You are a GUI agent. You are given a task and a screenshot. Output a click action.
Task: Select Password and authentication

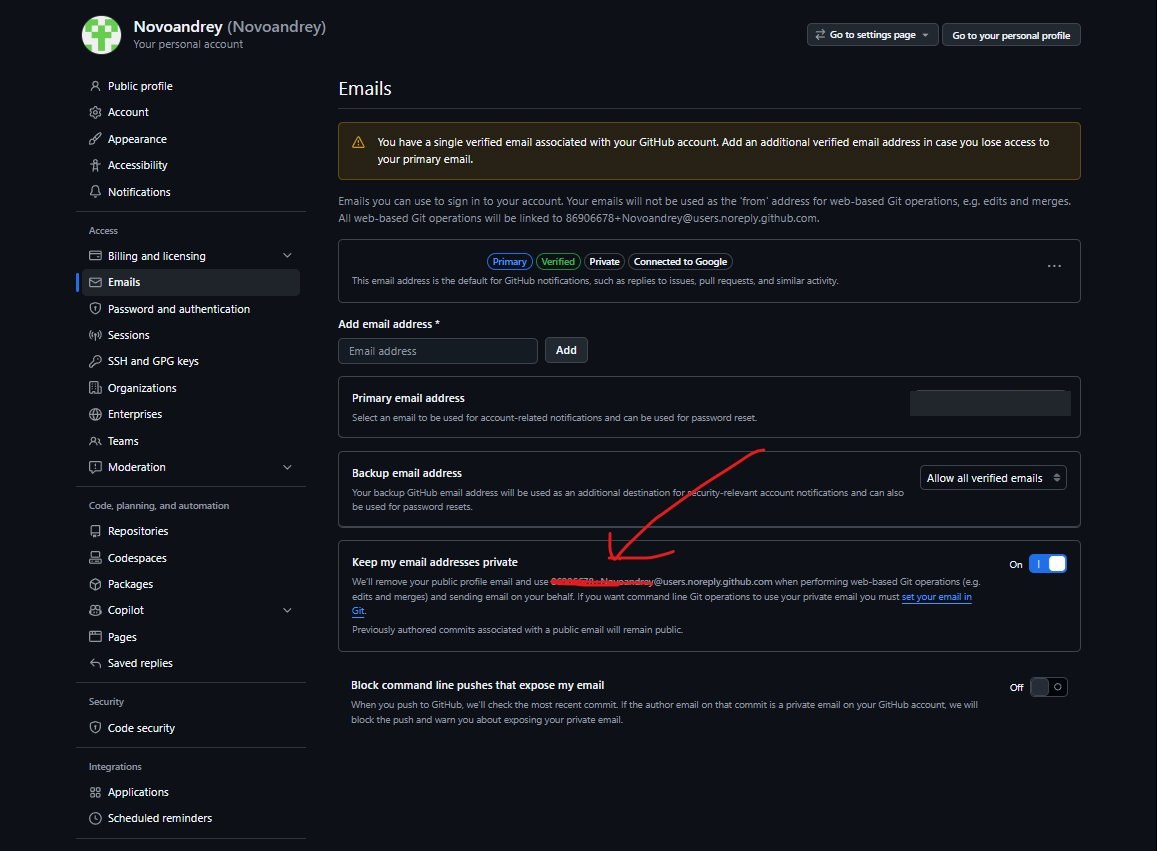[179, 309]
